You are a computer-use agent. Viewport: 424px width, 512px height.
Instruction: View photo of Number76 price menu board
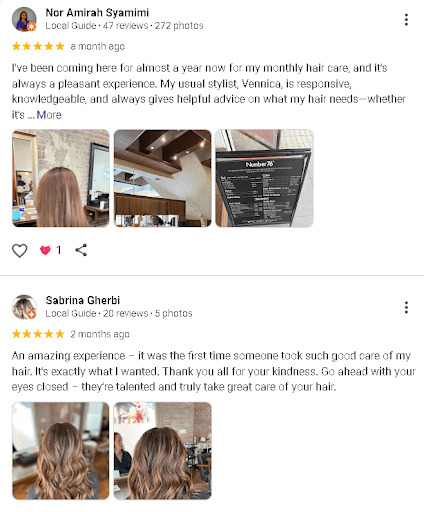(264, 178)
